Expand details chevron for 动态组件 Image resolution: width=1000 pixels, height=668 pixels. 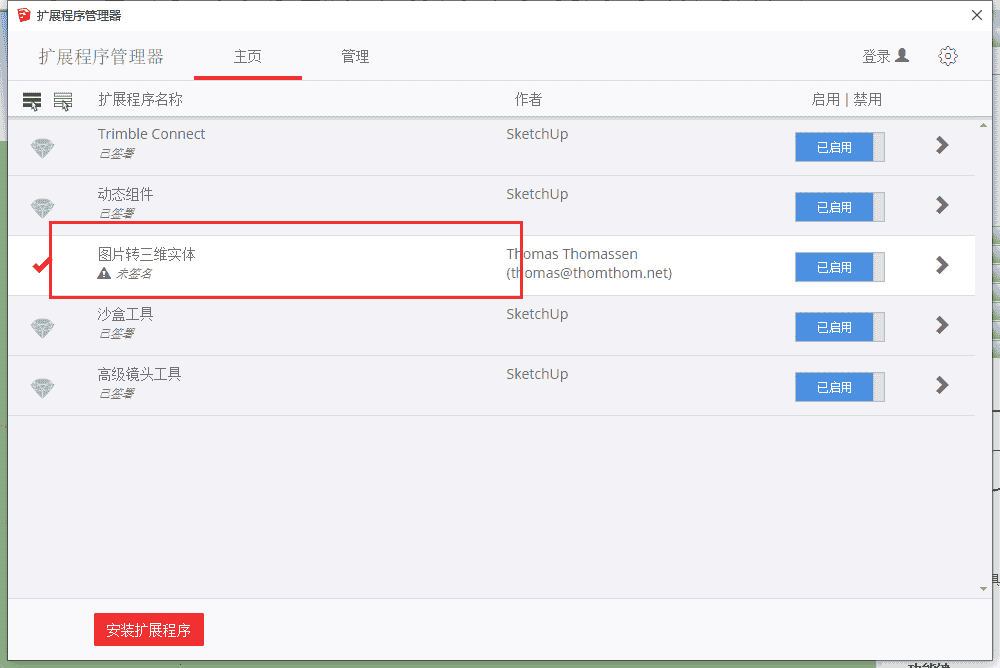[942, 205]
